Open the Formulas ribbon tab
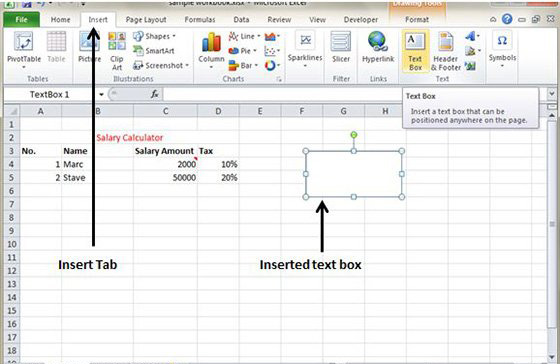 200,20
